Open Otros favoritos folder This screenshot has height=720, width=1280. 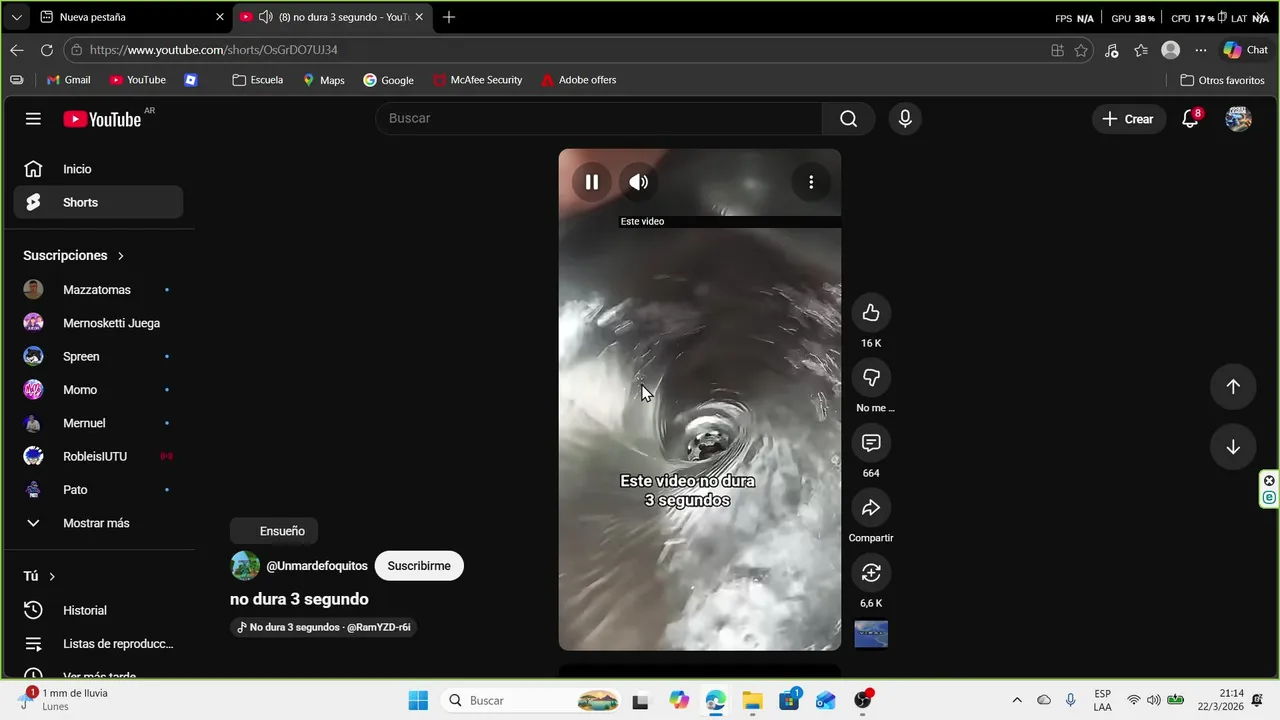tap(1222, 80)
